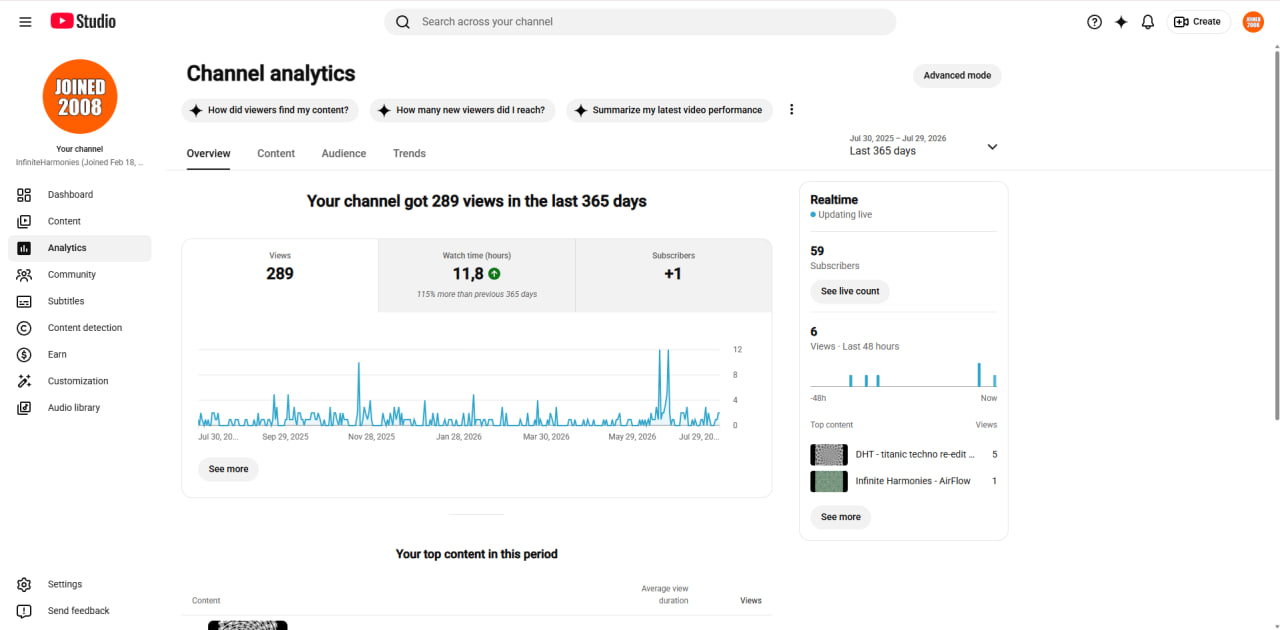Select the Subscribers metric card
The width and height of the screenshot is (1280, 630).
pos(673,276)
